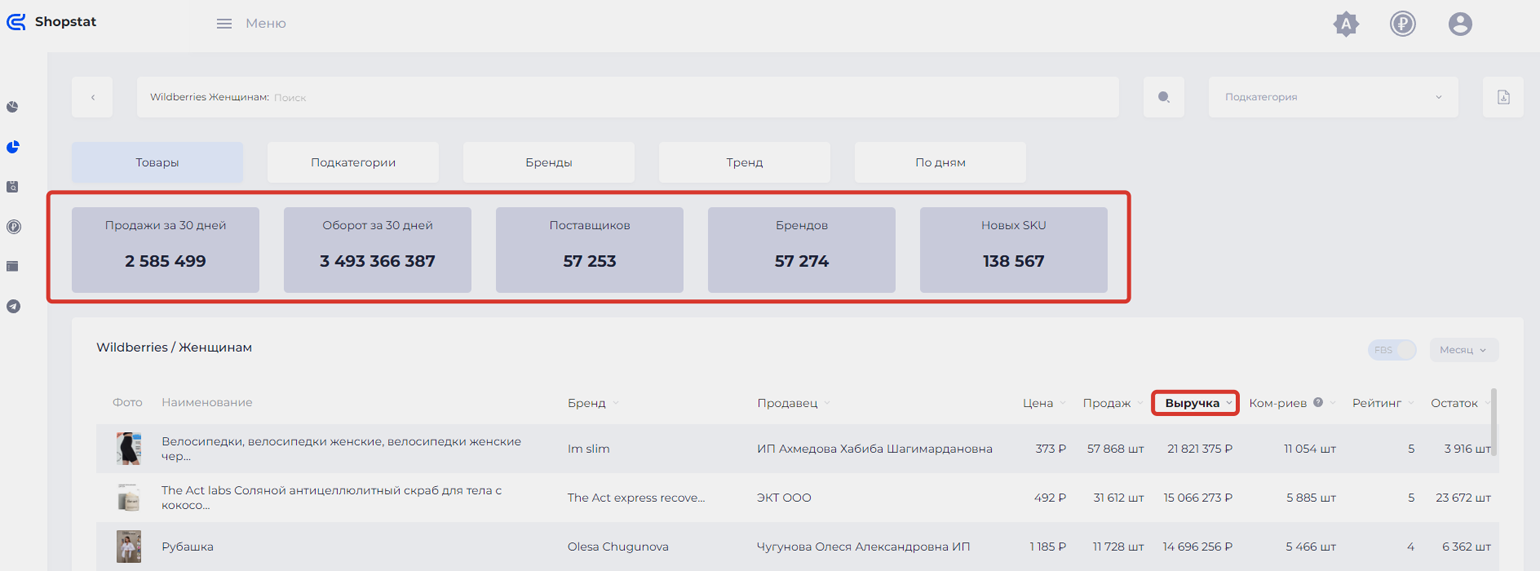Sort by the Ком-риев column header
This screenshot has width=1540, height=571.
1278,403
